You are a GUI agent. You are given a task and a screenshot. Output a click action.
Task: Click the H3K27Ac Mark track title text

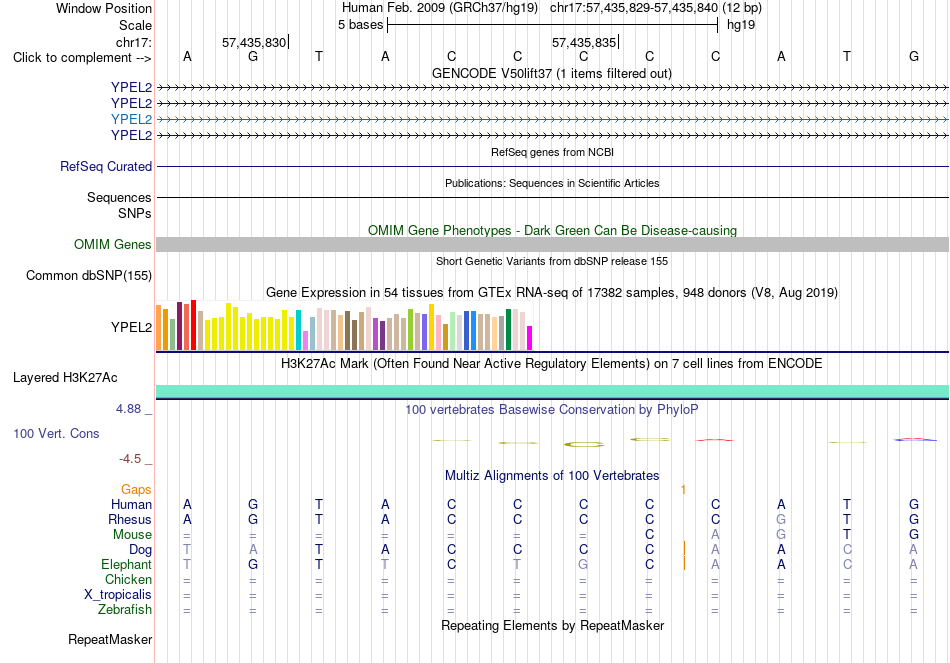(x=552, y=364)
